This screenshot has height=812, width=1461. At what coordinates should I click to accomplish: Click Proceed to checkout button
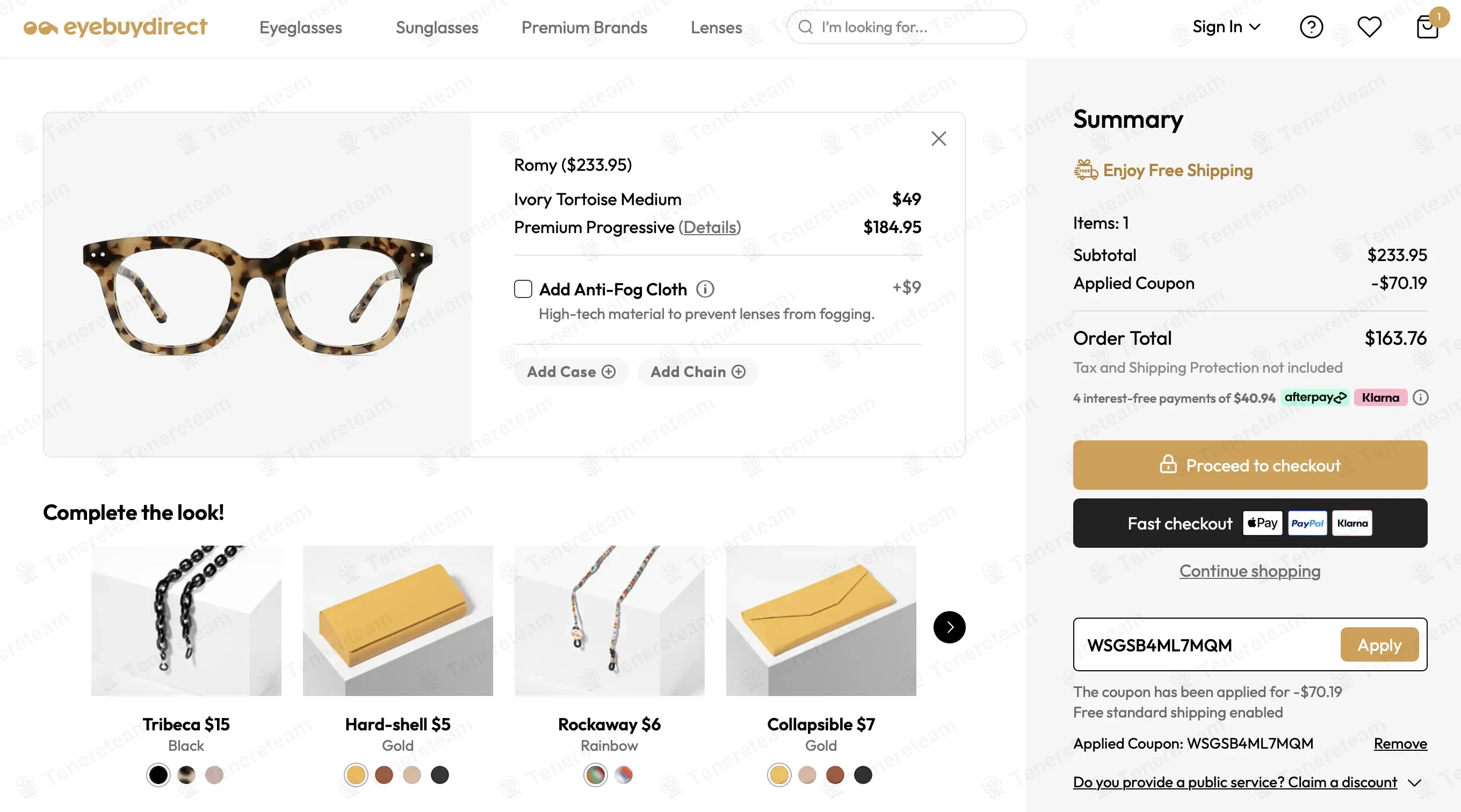pyautogui.click(x=1249, y=465)
